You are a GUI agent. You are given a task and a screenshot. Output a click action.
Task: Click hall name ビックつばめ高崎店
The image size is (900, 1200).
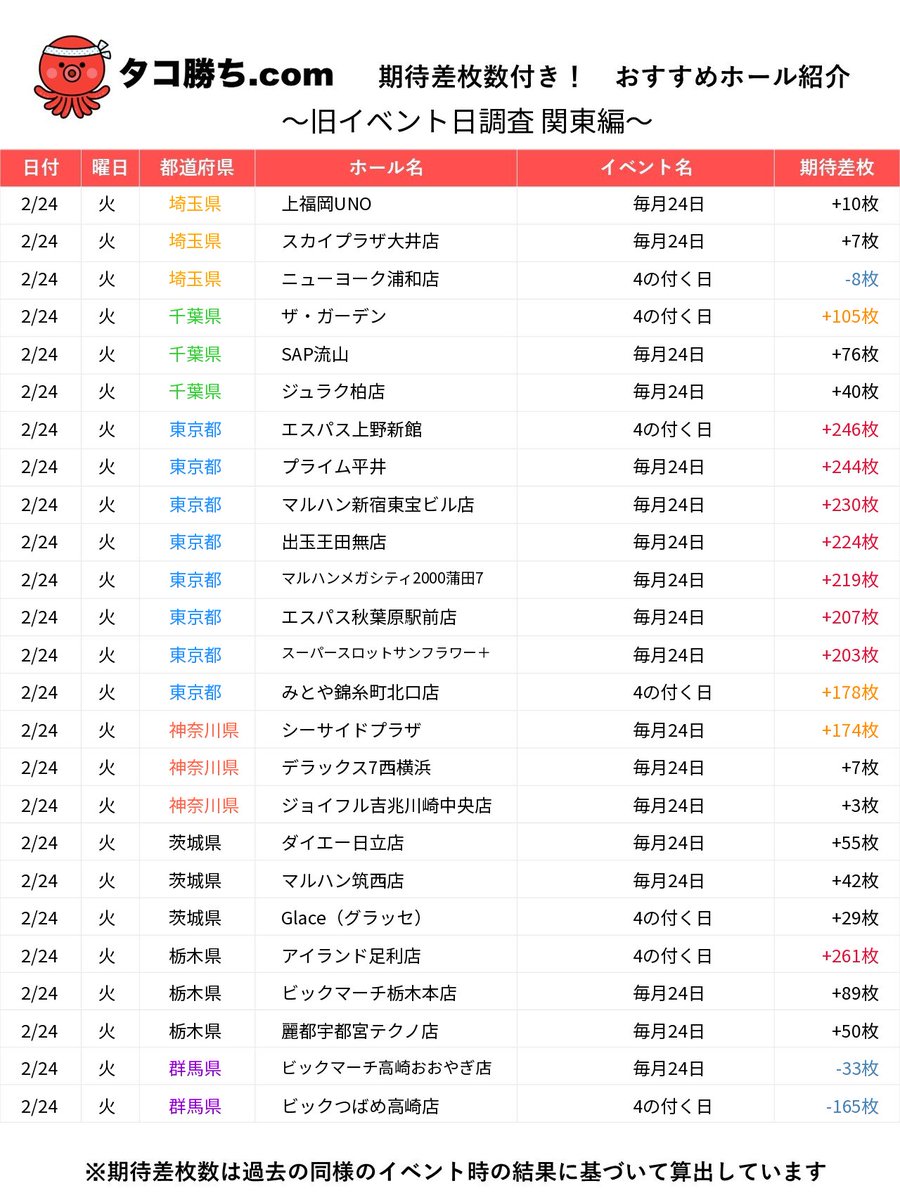[360, 1106]
